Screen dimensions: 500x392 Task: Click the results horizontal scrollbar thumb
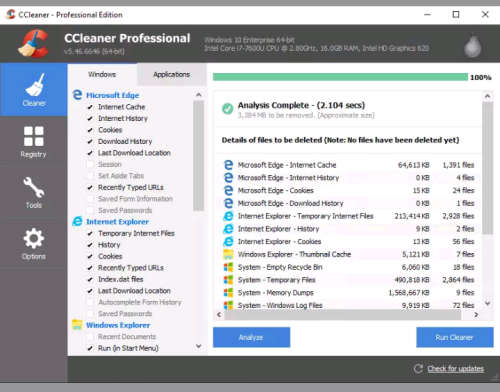click(343, 314)
